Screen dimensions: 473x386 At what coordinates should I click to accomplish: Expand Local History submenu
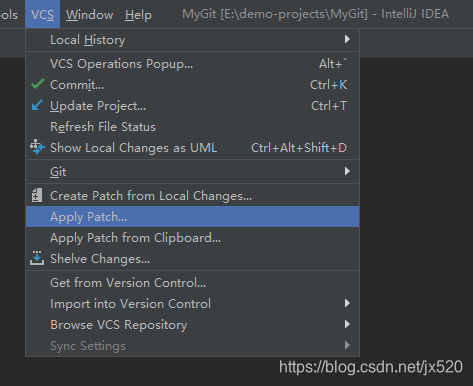click(x=192, y=40)
